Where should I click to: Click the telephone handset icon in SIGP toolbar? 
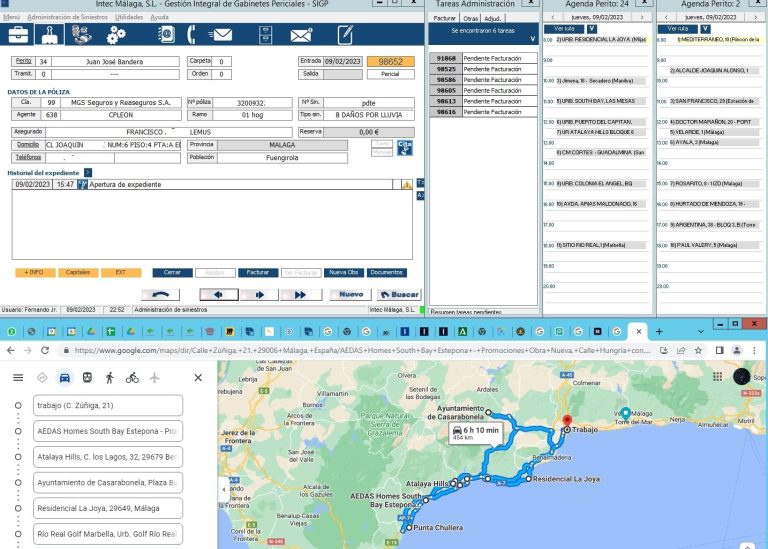[x=192, y=35]
